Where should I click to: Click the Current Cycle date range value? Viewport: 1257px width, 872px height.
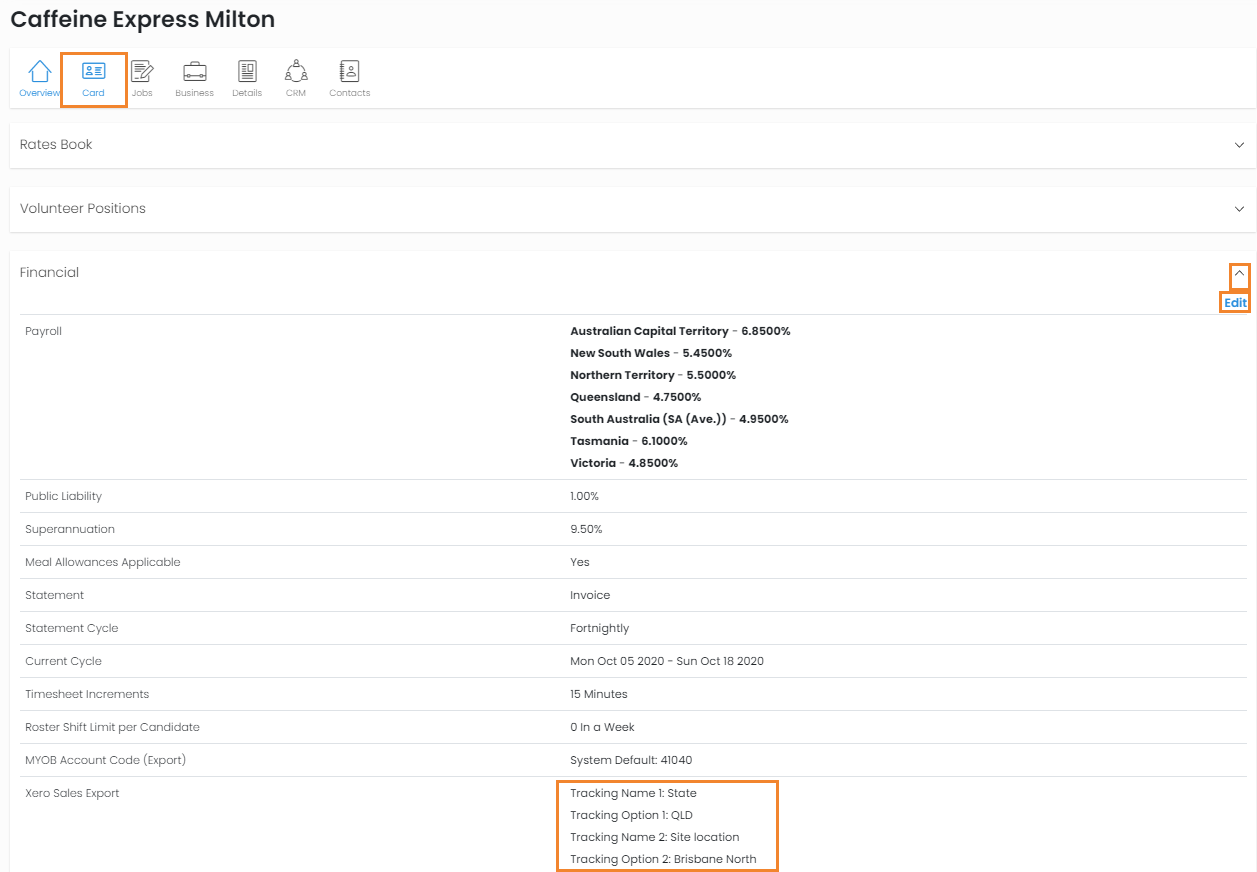666,661
